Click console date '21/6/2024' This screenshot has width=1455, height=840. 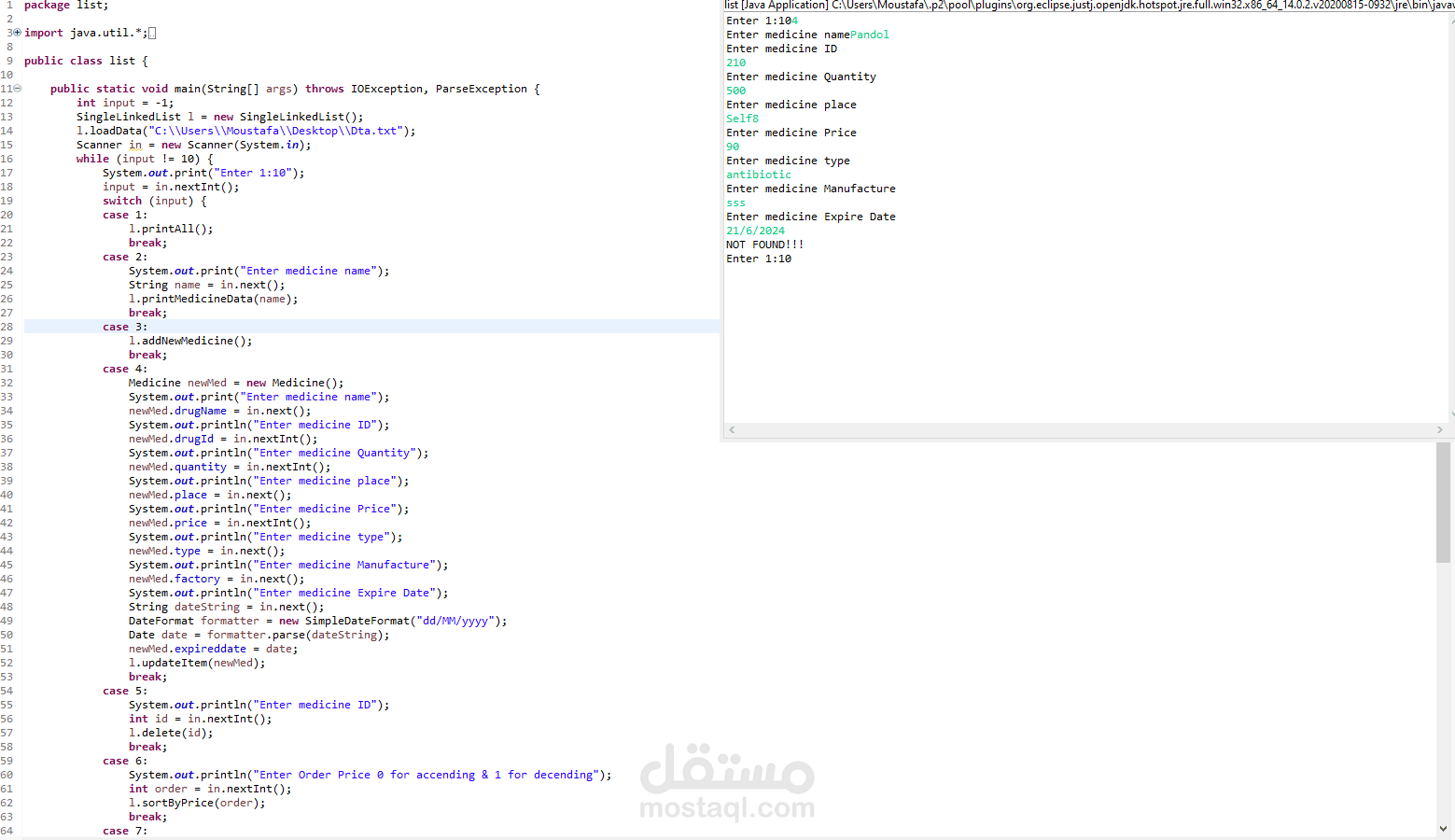(756, 231)
